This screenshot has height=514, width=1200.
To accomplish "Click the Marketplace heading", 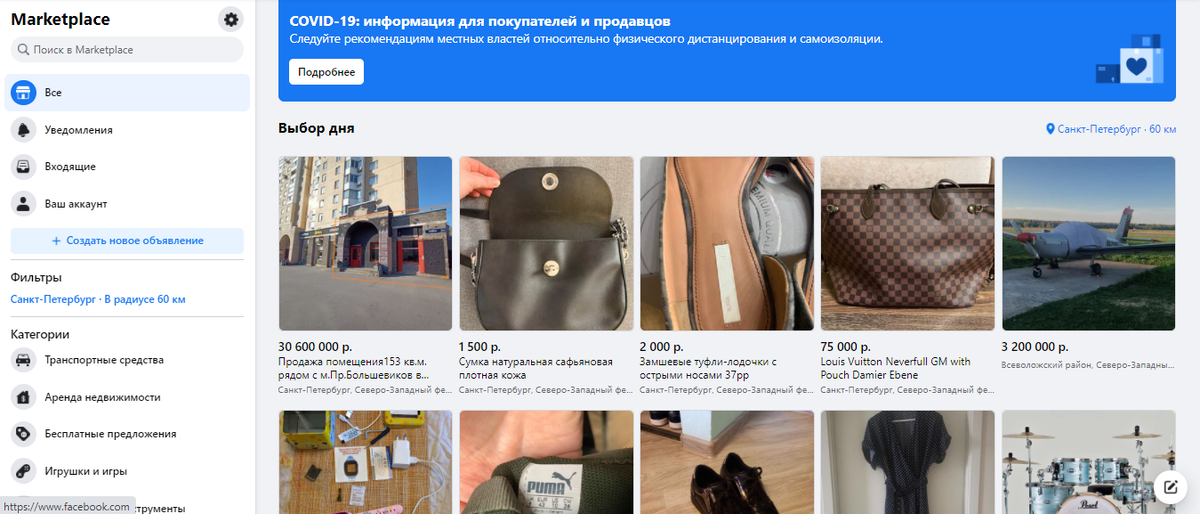I will [60, 19].
